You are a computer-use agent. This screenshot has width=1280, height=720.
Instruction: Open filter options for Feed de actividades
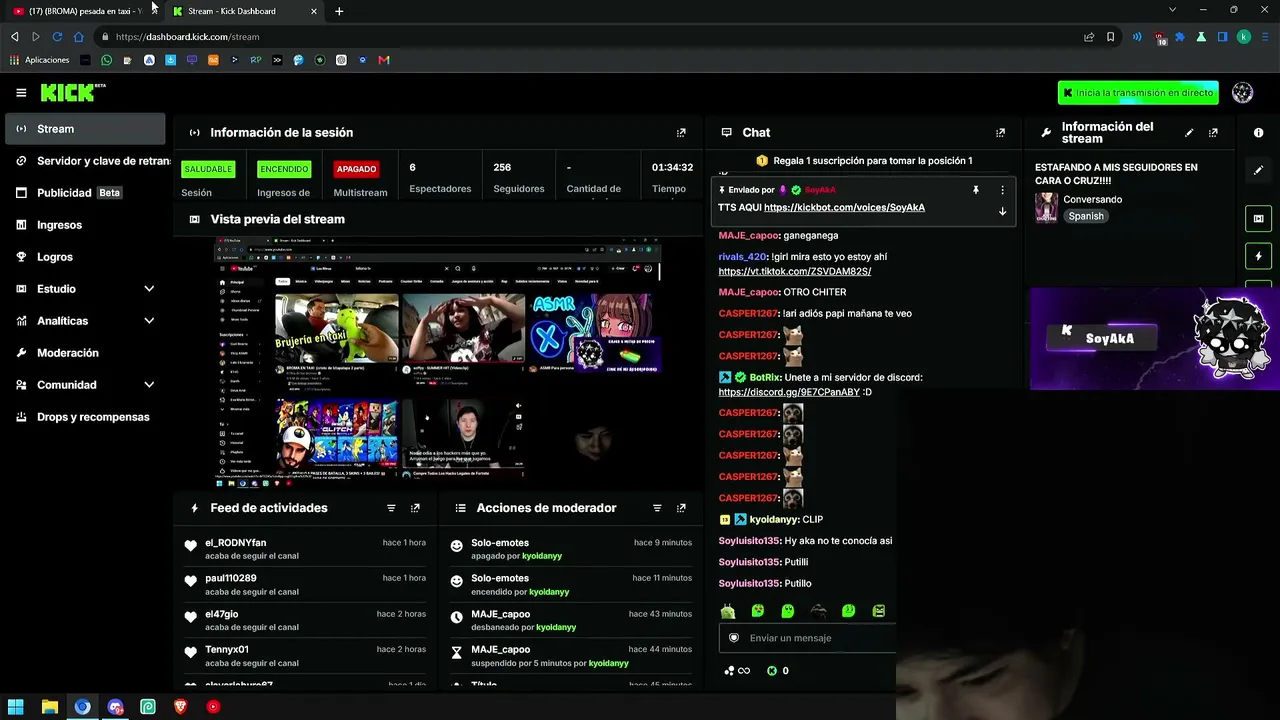[391, 508]
